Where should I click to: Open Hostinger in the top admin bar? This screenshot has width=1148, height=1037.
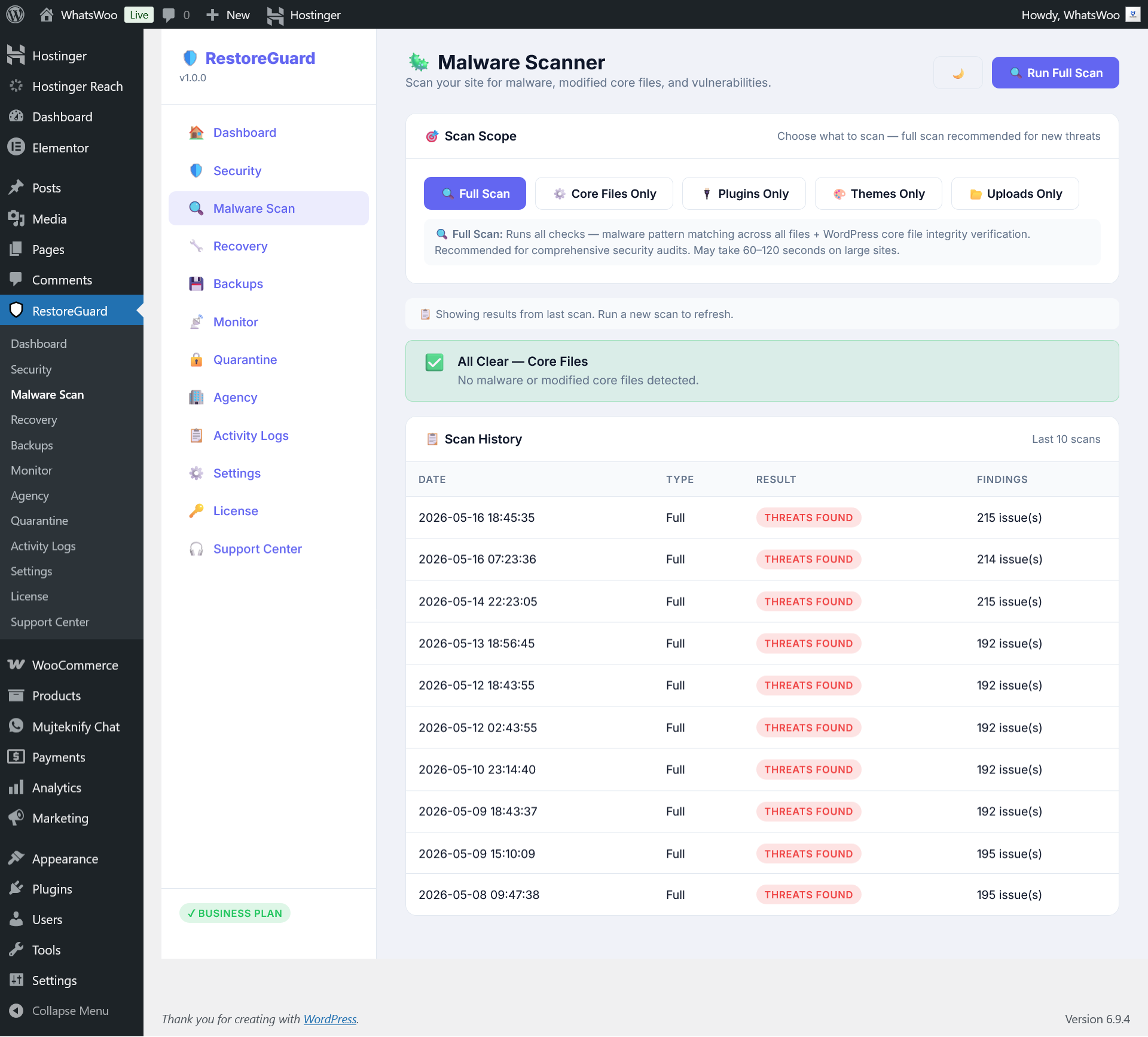tap(304, 15)
